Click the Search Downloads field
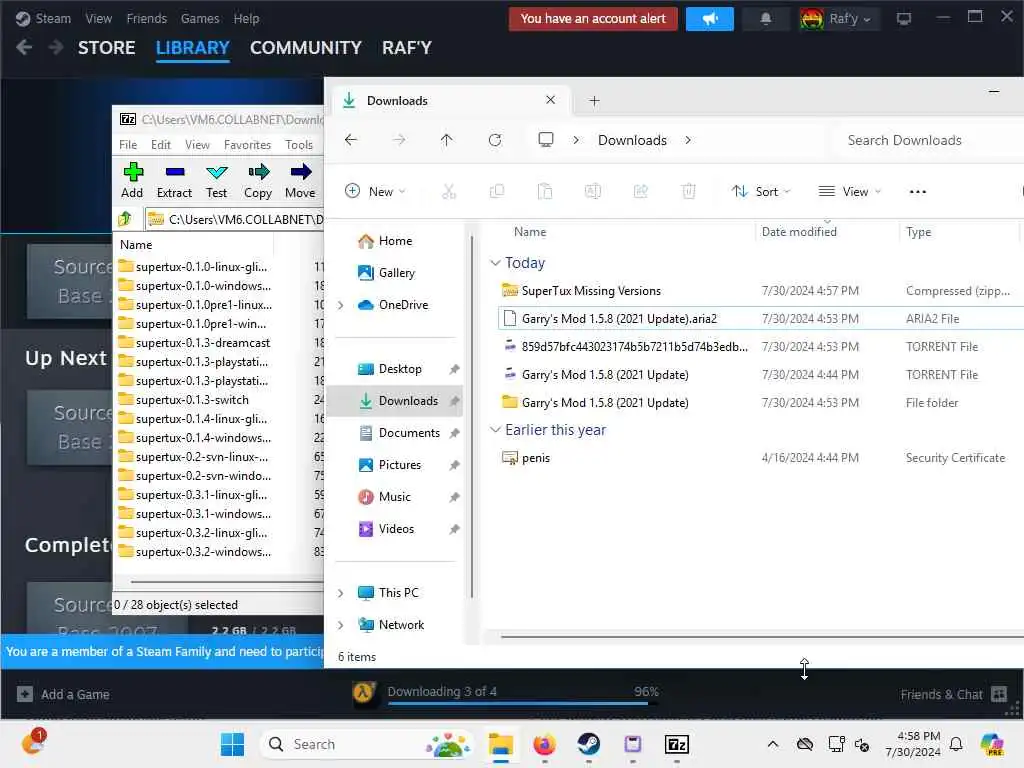The width and height of the screenshot is (1024, 768). [927, 140]
